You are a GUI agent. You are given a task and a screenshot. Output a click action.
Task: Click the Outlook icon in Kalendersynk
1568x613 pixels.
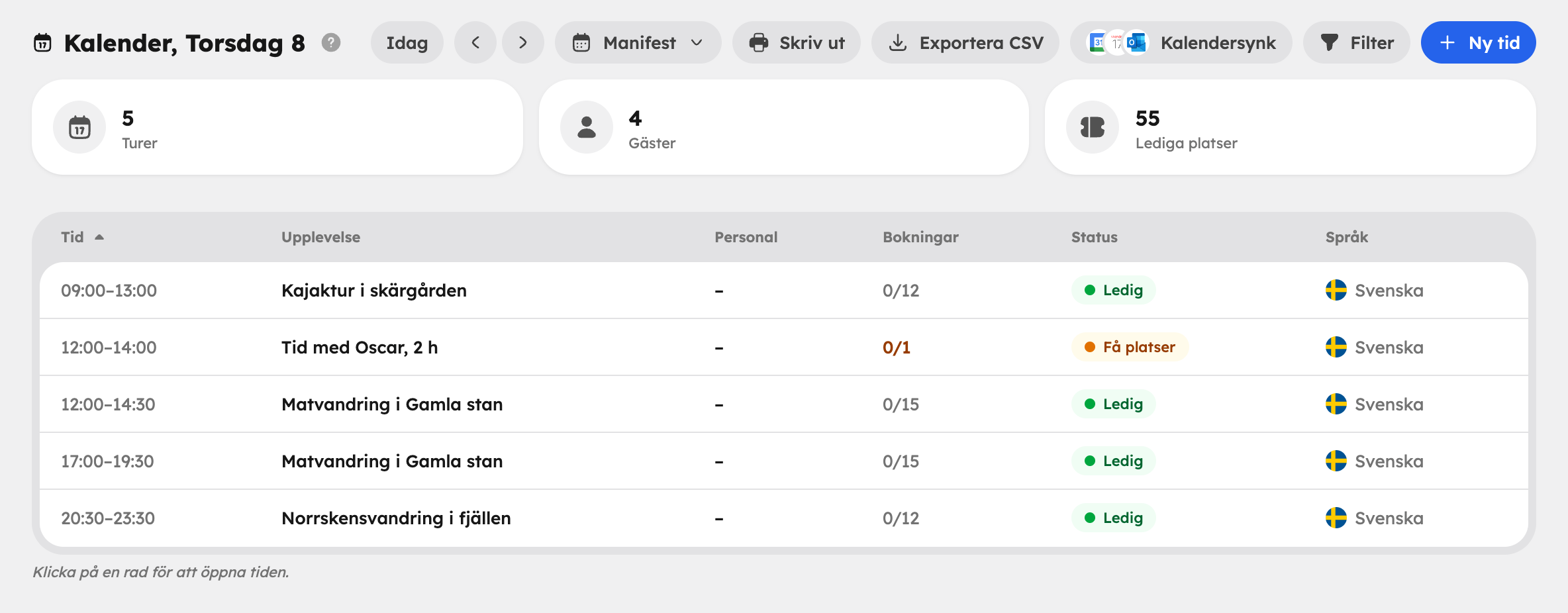[1137, 42]
